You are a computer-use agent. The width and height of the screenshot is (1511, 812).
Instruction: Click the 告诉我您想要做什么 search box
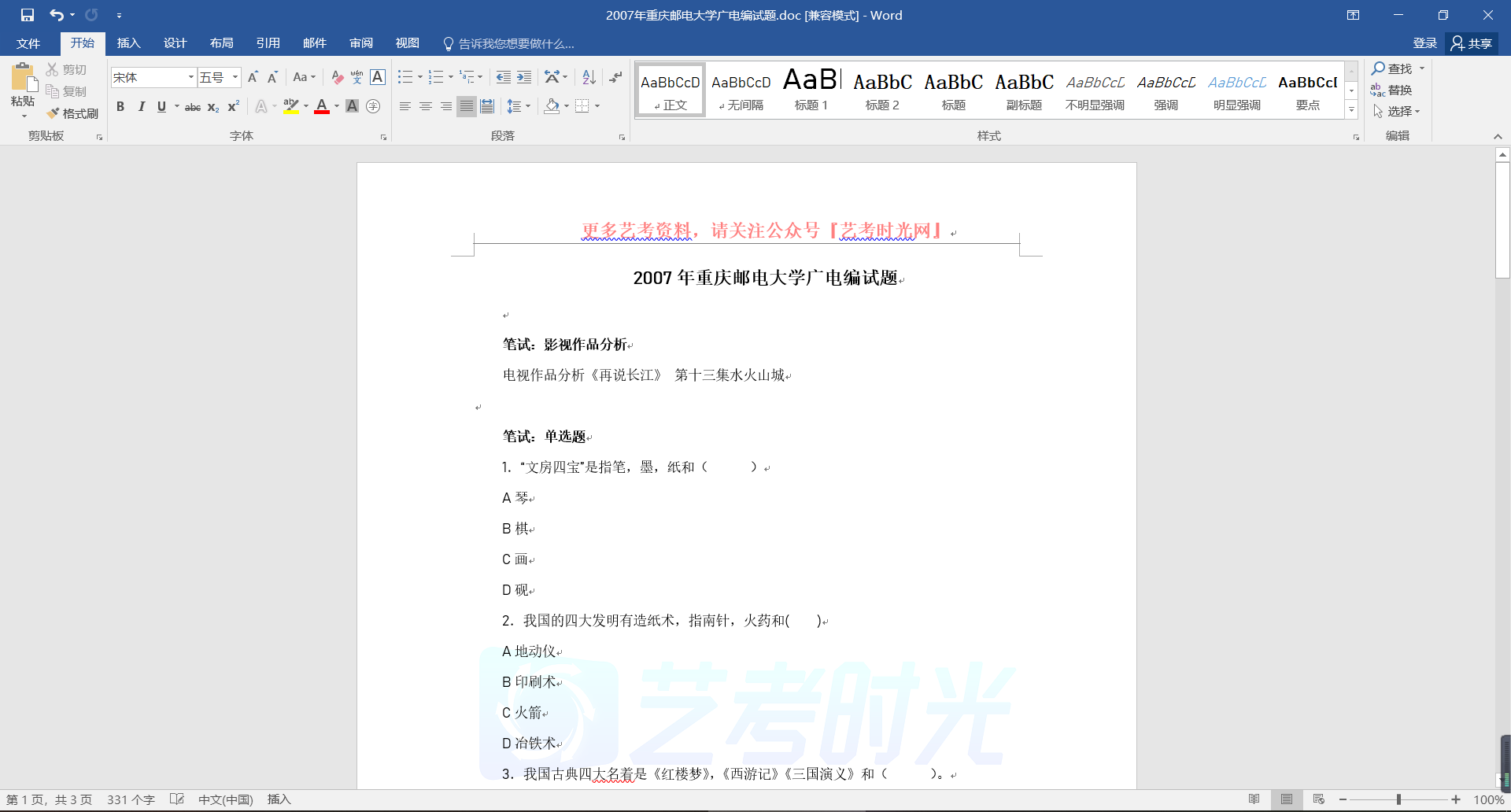coord(515,43)
